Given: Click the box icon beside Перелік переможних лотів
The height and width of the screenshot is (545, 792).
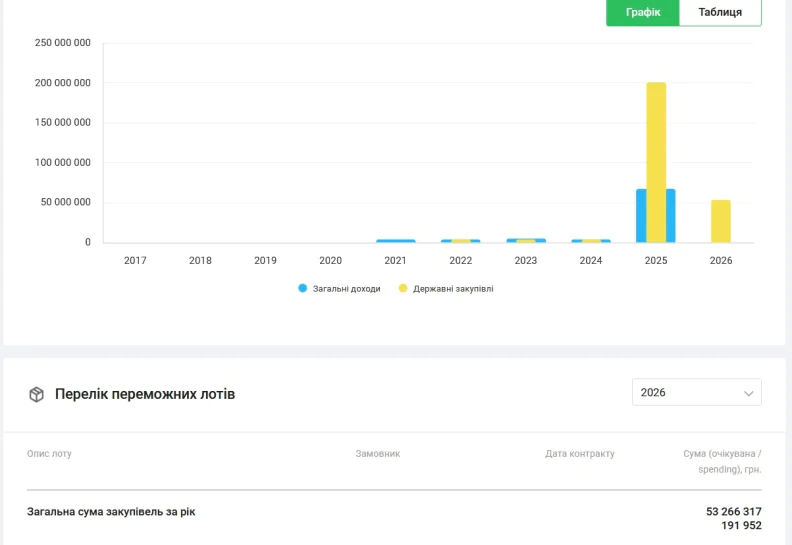Looking at the screenshot, I should (x=36, y=394).
